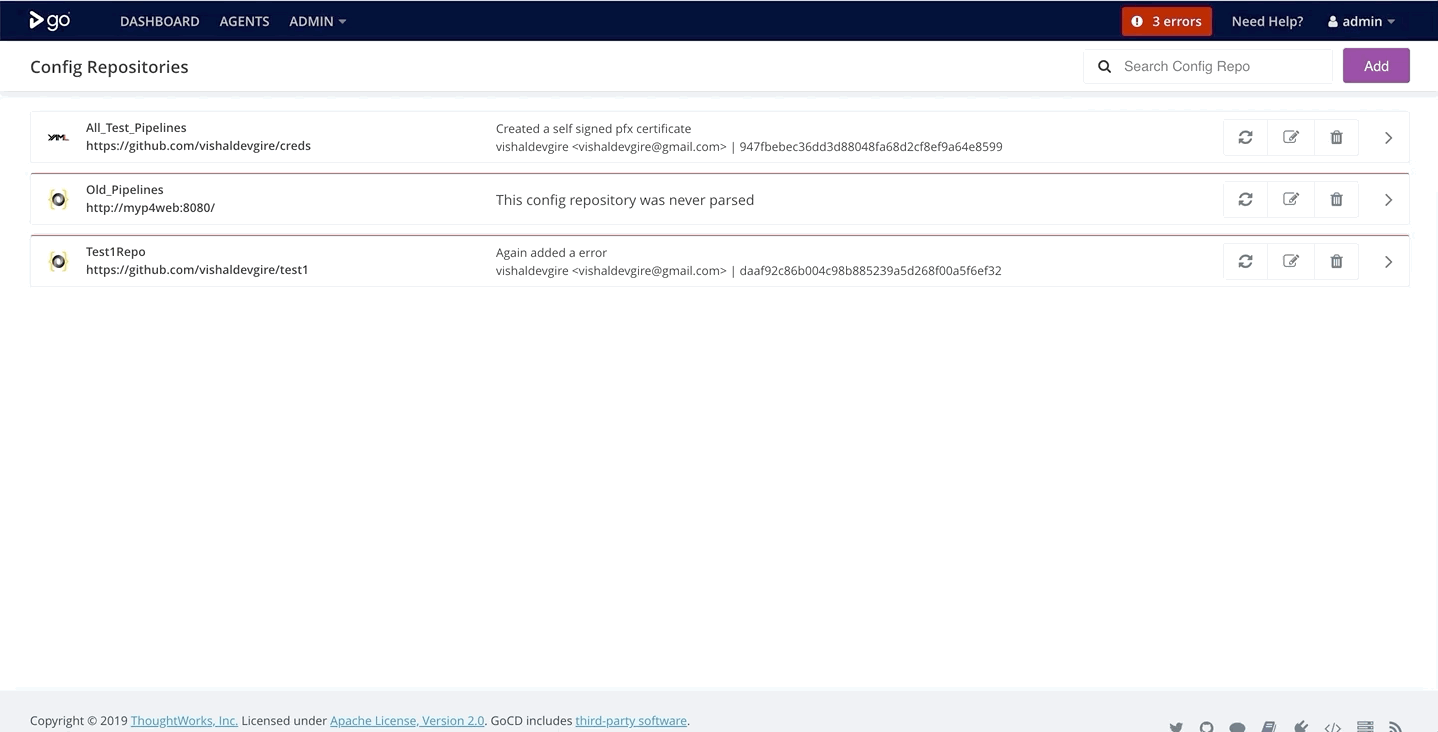Open the RSS feed footer icon
1438x732 pixels.
point(1396,728)
